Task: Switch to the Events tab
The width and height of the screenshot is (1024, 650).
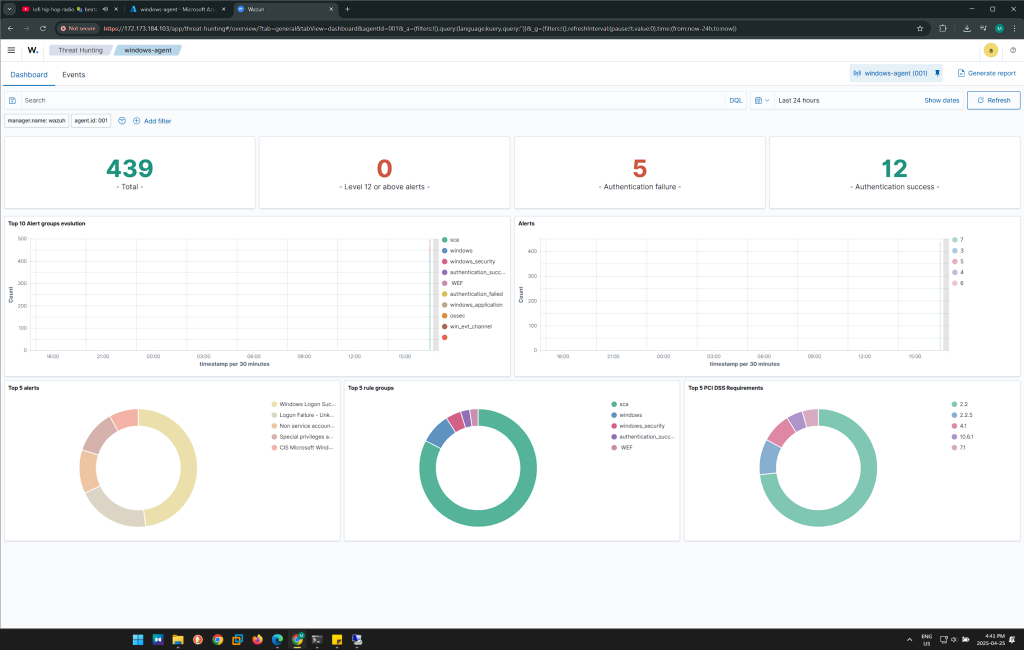Action: 74,74
